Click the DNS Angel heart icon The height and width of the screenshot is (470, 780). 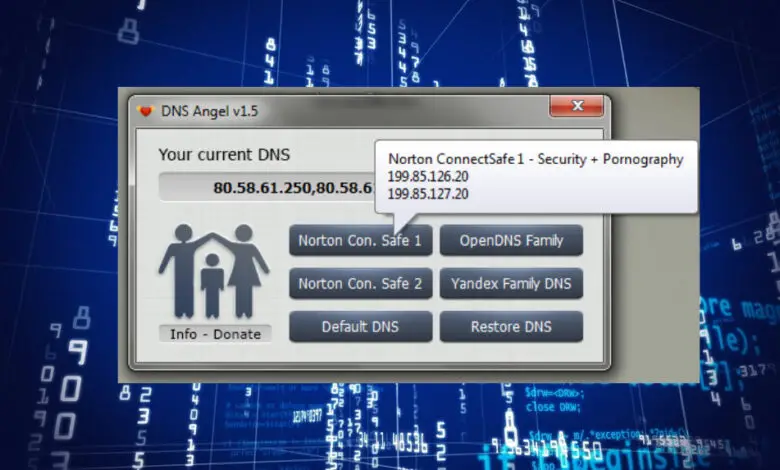[x=145, y=111]
